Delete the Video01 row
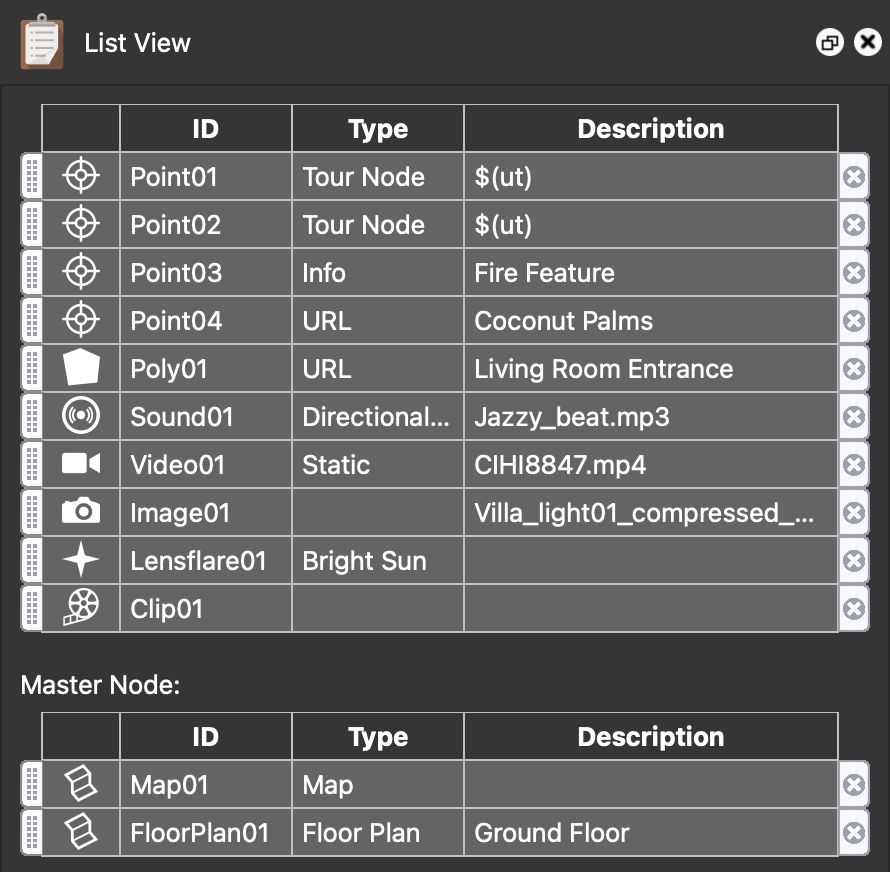The height and width of the screenshot is (872, 890). [x=853, y=465]
